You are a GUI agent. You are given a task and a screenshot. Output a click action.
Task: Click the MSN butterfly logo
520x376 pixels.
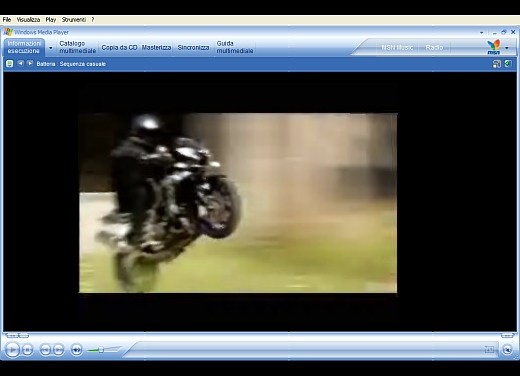tap(494, 47)
